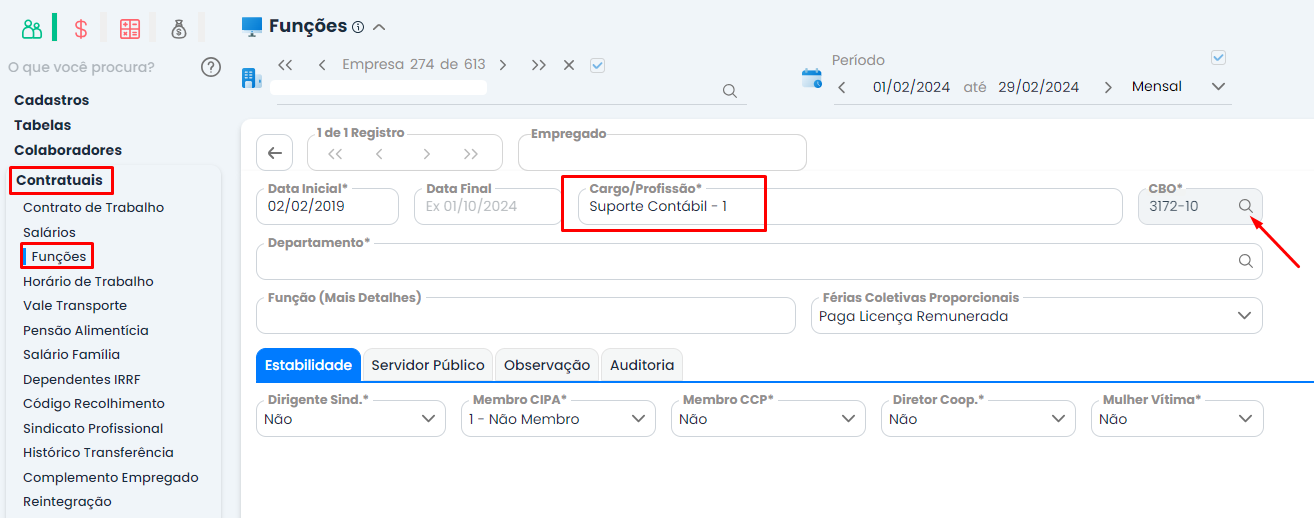Select the Estabilidade tab
This screenshot has width=1314, height=518.
(308, 365)
